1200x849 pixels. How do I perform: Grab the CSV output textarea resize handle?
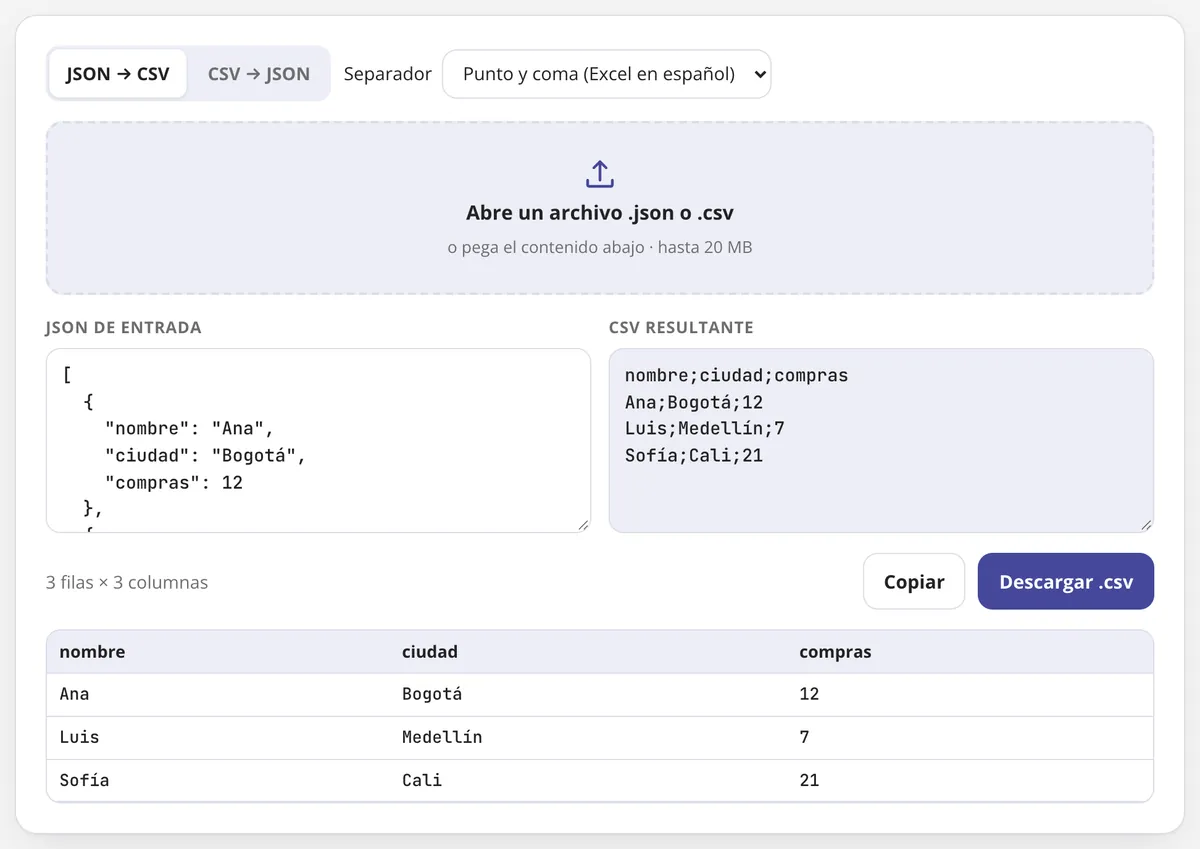(x=1146, y=525)
